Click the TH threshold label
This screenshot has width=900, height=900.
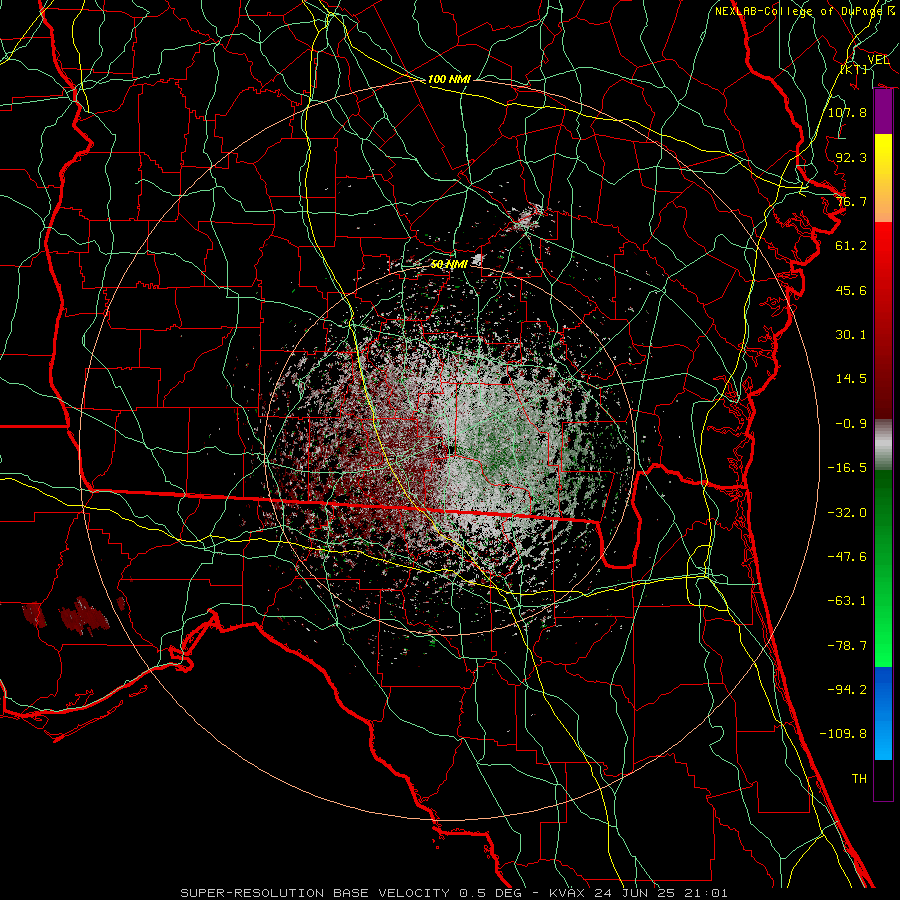point(859,779)
